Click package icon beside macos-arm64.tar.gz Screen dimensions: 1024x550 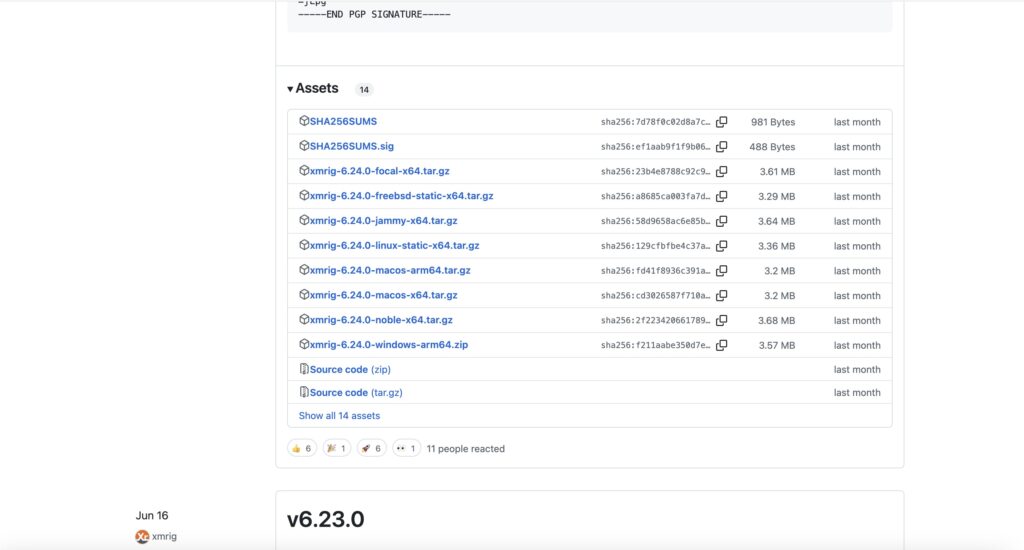(304, 270)
